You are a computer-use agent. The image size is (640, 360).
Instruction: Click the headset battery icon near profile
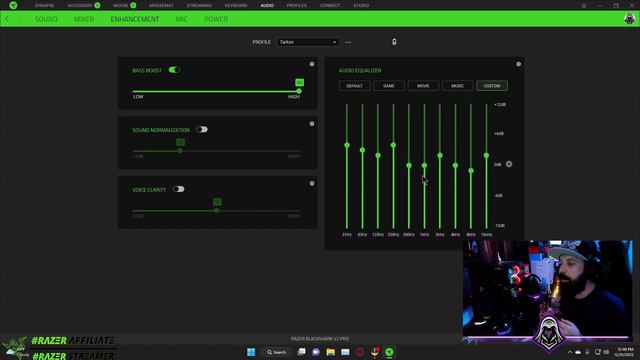[394, 42]
